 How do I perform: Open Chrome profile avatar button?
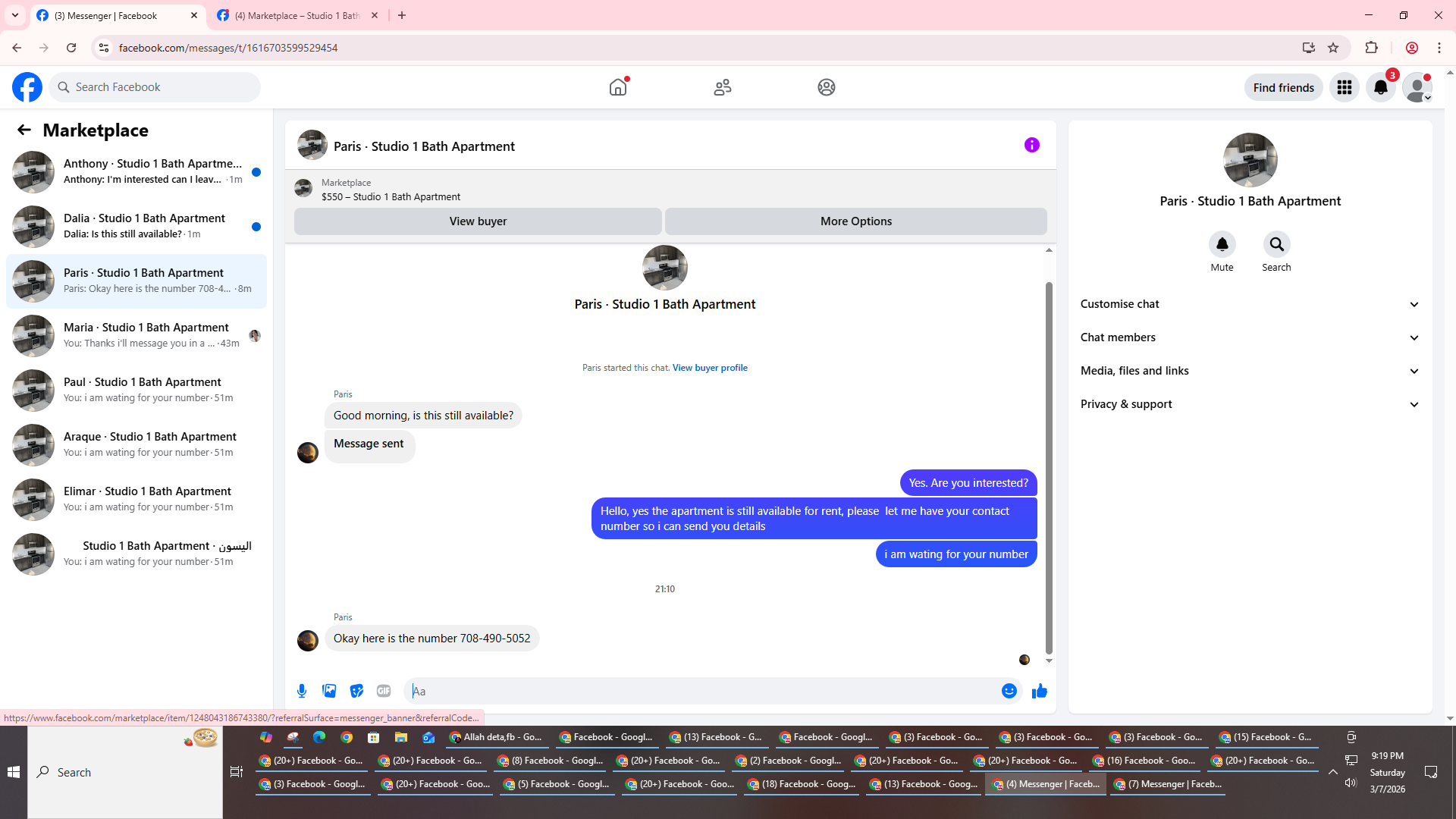point(1412,48)
